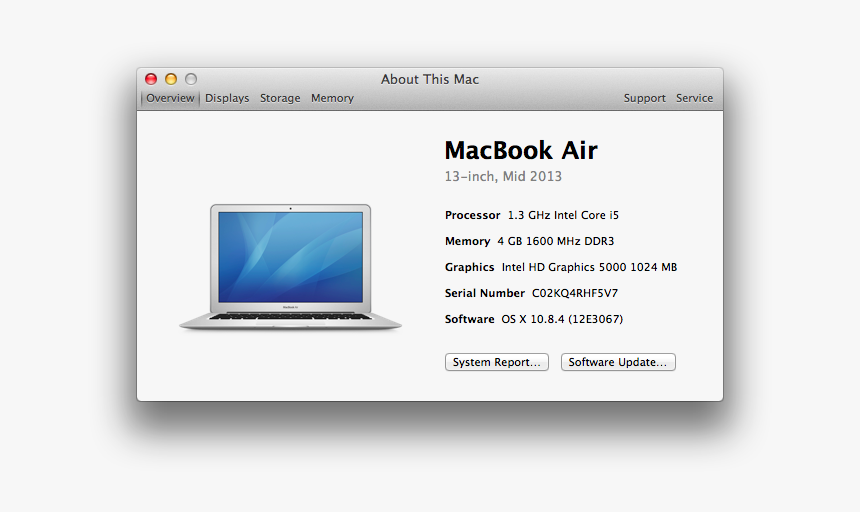The height and width of the screenshot is (512, 860).
Task: Open the Memory tab
Action: [x=332, y=98]
